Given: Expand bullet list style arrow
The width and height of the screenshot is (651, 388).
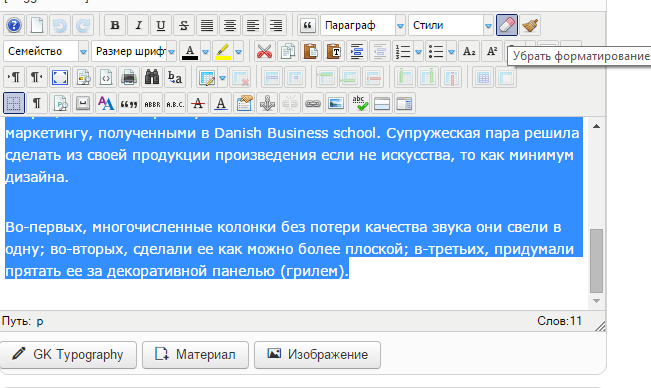Looking at the screenshot, I should [x=452, y=52].
